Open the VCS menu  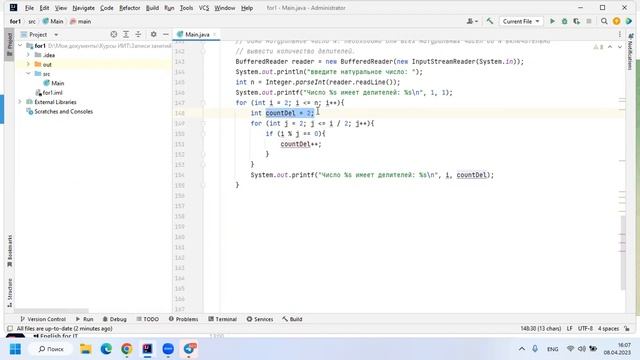point(204,8)
